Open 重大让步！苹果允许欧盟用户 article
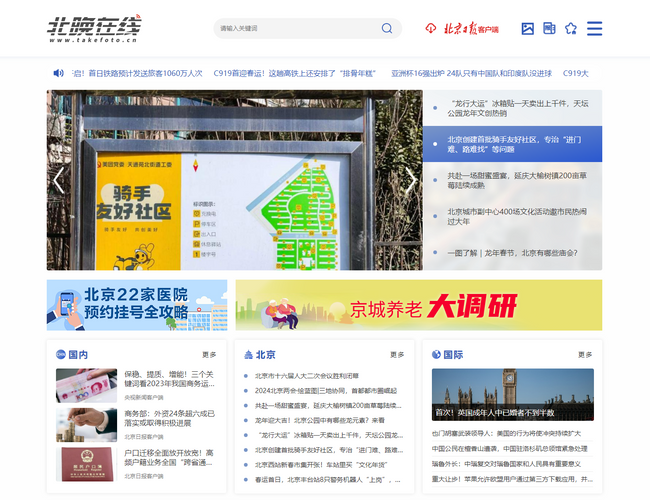Viewport: 650px width, 500px height. point(512,479)
